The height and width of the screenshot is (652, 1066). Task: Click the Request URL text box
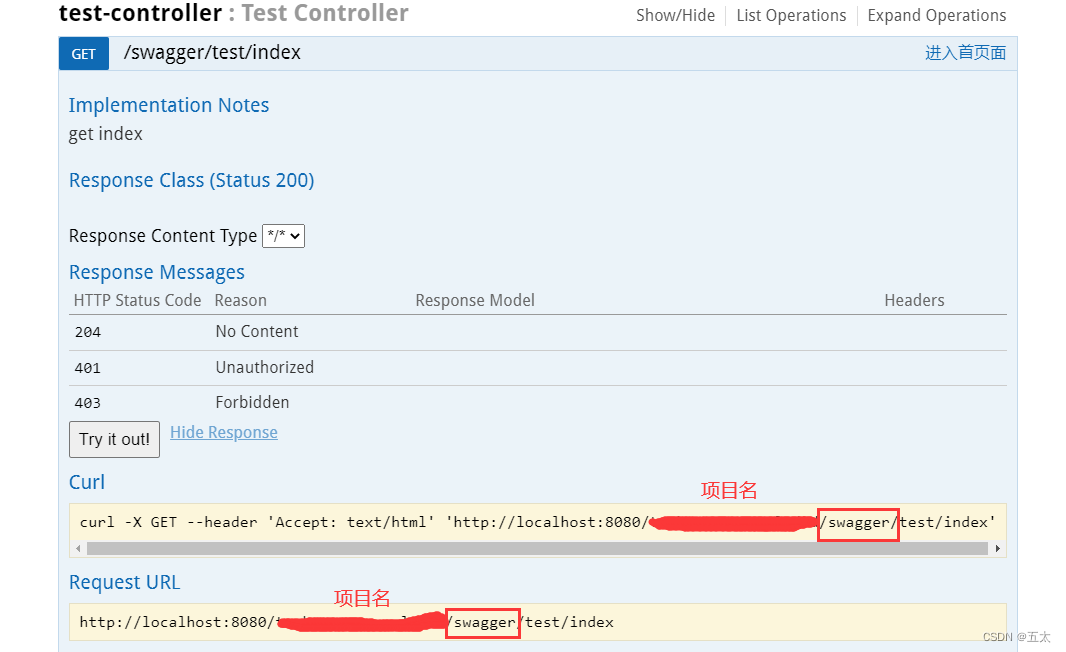coord(537,622)
